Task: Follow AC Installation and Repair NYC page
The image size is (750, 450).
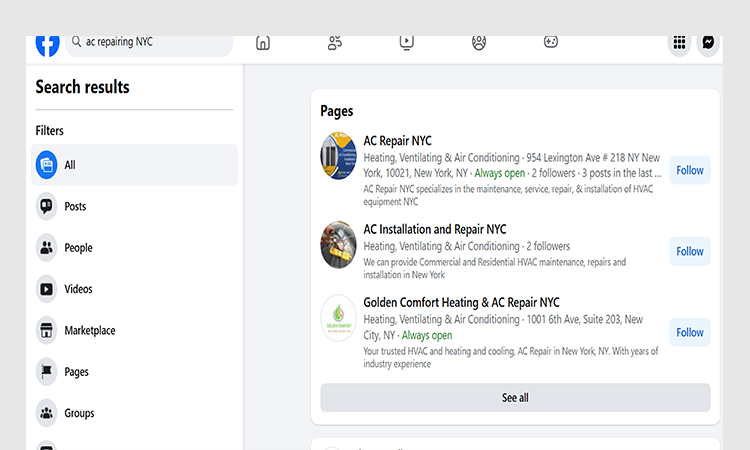Action: tap(690, 251)
